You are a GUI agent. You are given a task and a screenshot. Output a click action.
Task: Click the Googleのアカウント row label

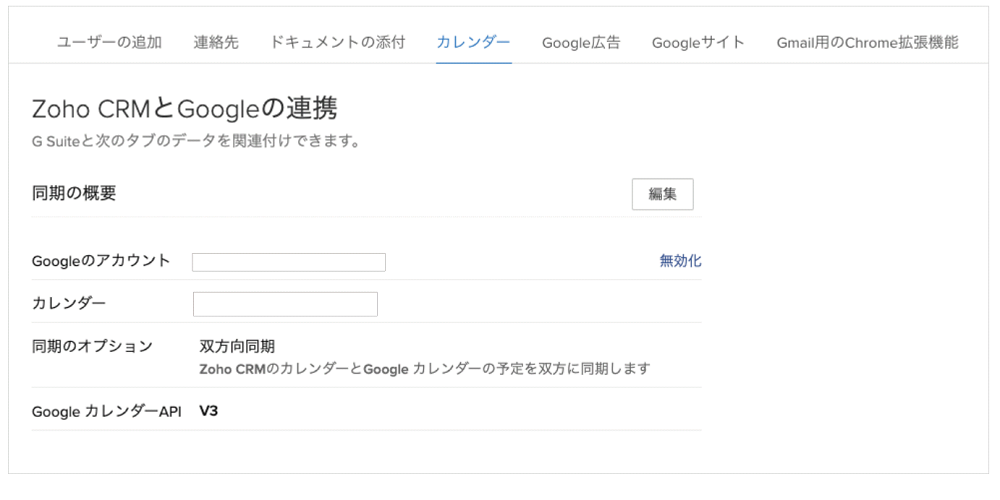click(x=101, y=260)
